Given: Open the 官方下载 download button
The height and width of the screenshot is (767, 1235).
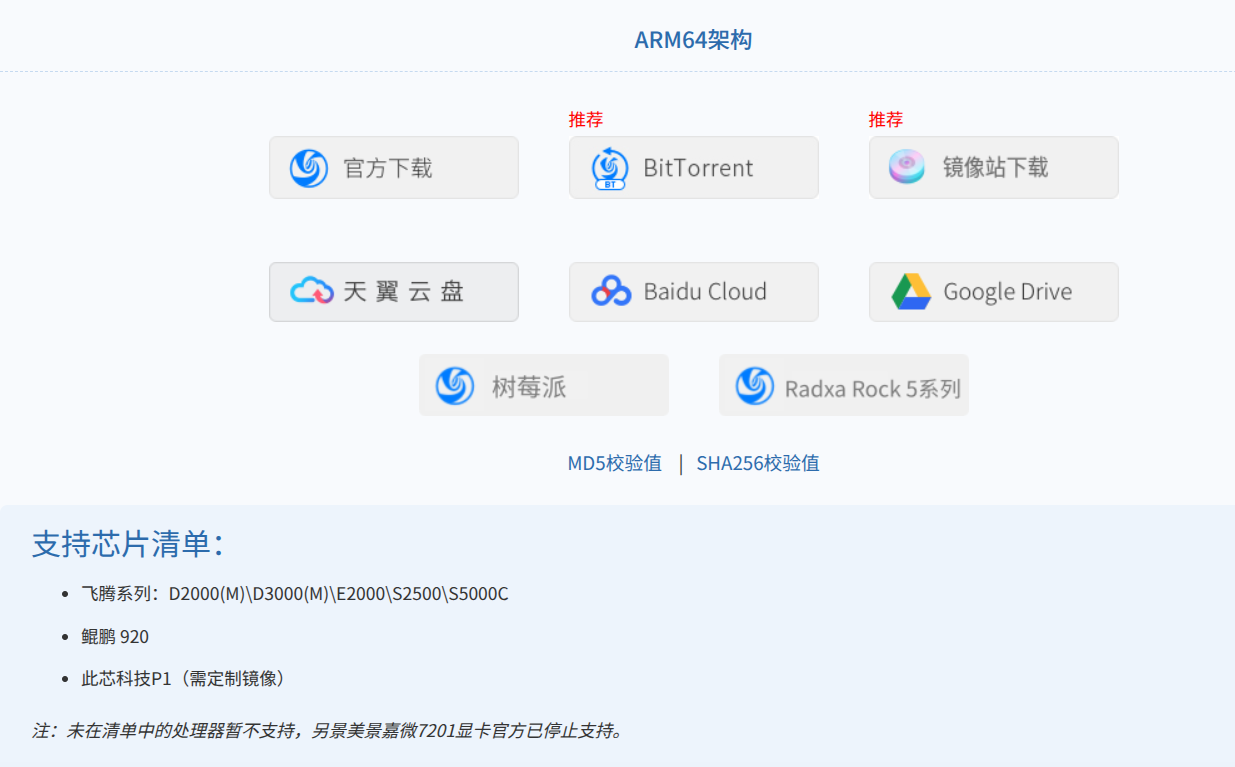Looking at the screenshot, I should point(394,168).
